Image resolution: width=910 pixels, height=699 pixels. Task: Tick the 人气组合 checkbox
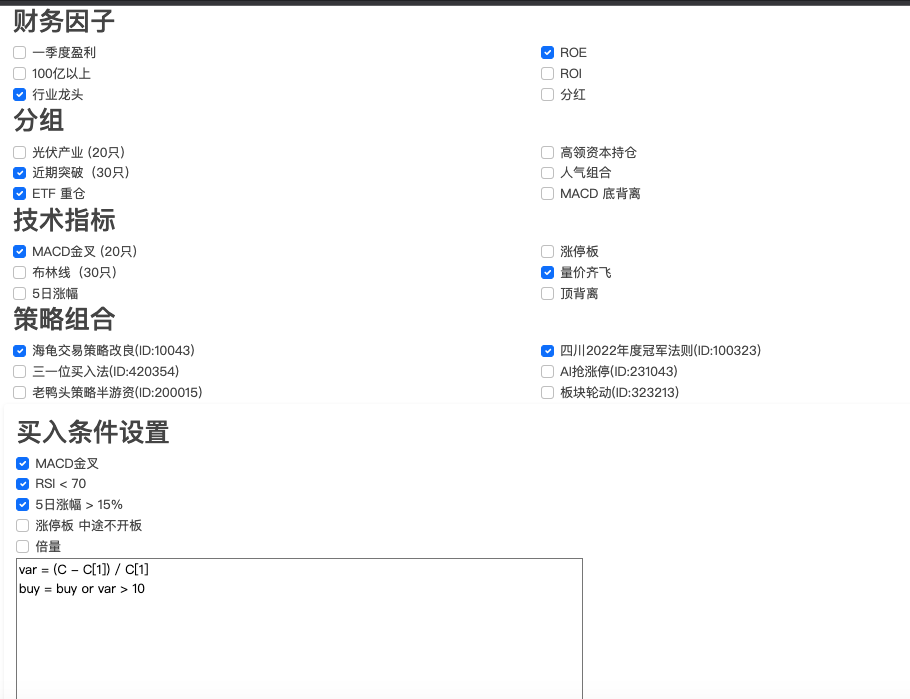(x=547, y=173)
